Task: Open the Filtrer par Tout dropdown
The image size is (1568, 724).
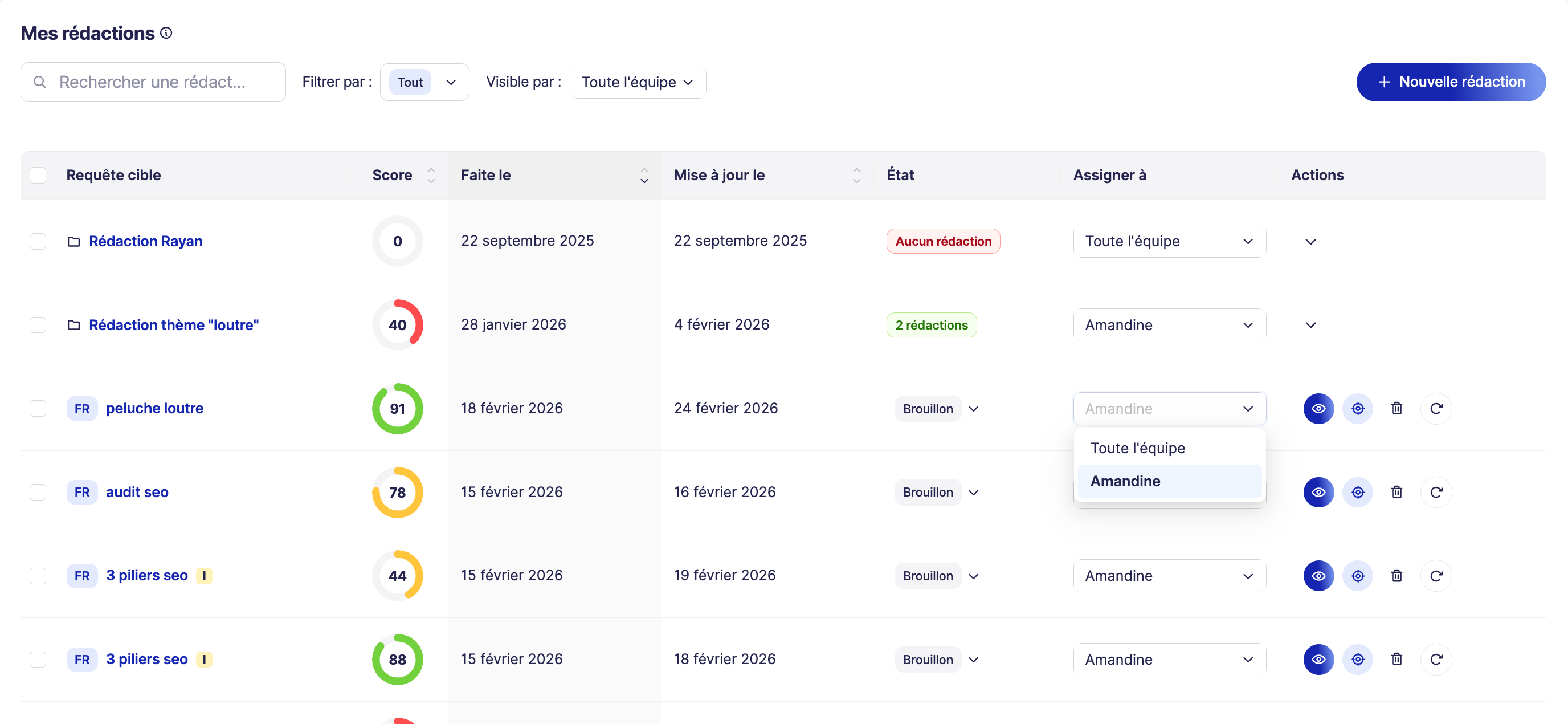Action: [x=424, y=82]
